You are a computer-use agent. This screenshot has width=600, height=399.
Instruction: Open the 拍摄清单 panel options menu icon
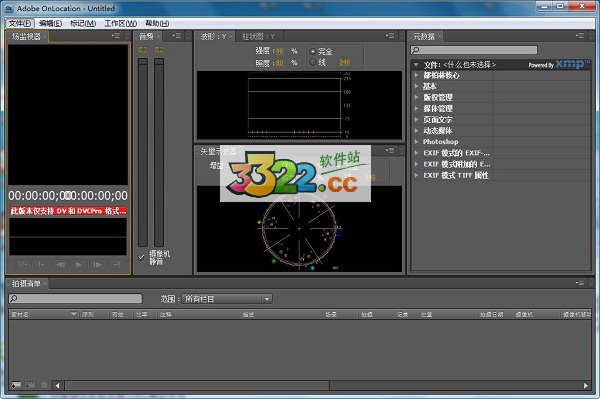(x=580, y=283)
